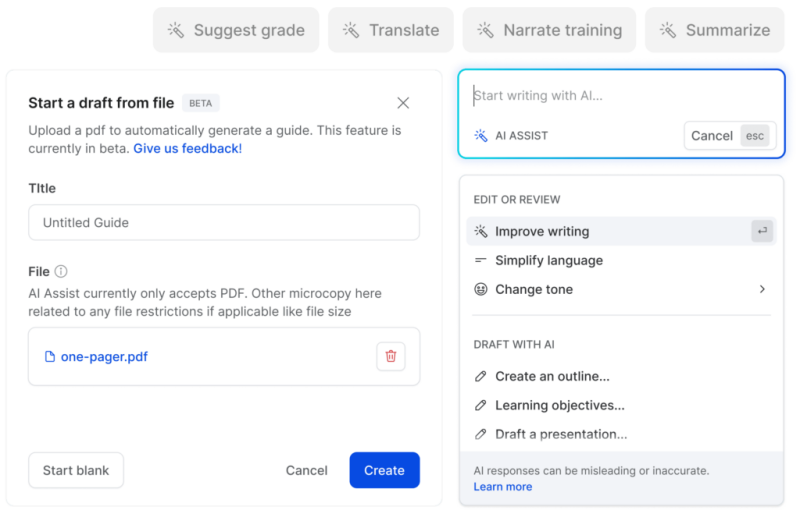Click the File info icon
This screenshot has height=510, width=800.
(61, 271)
